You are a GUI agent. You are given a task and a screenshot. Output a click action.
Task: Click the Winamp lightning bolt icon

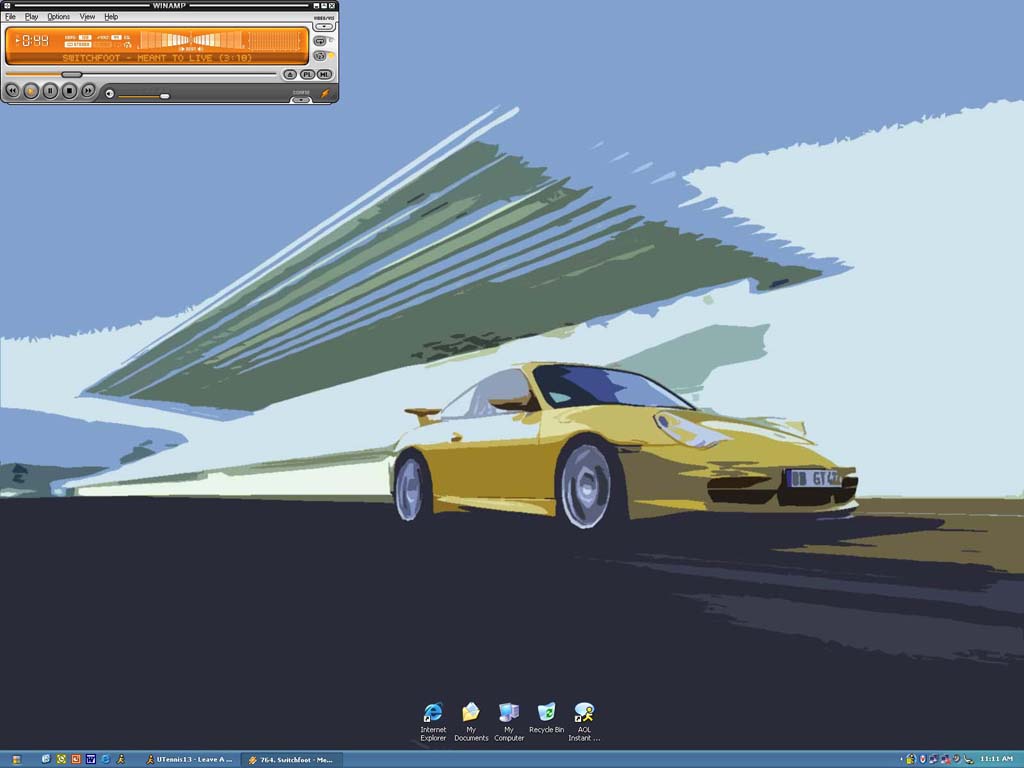pos(324,93)
